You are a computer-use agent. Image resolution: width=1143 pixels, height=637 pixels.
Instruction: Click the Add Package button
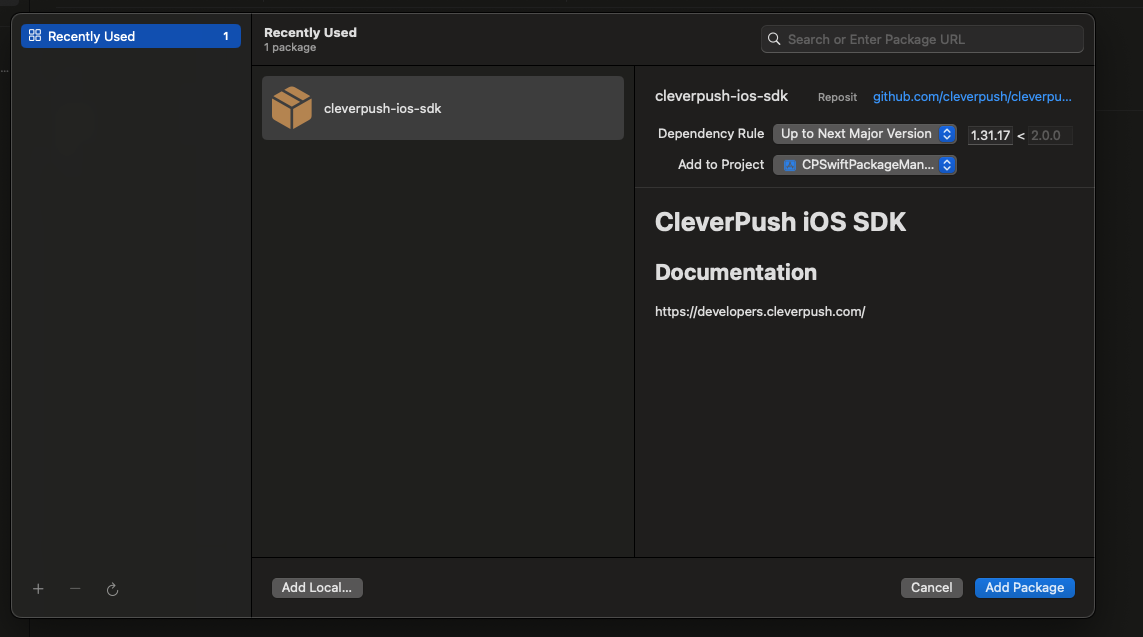click(1024, 587)
